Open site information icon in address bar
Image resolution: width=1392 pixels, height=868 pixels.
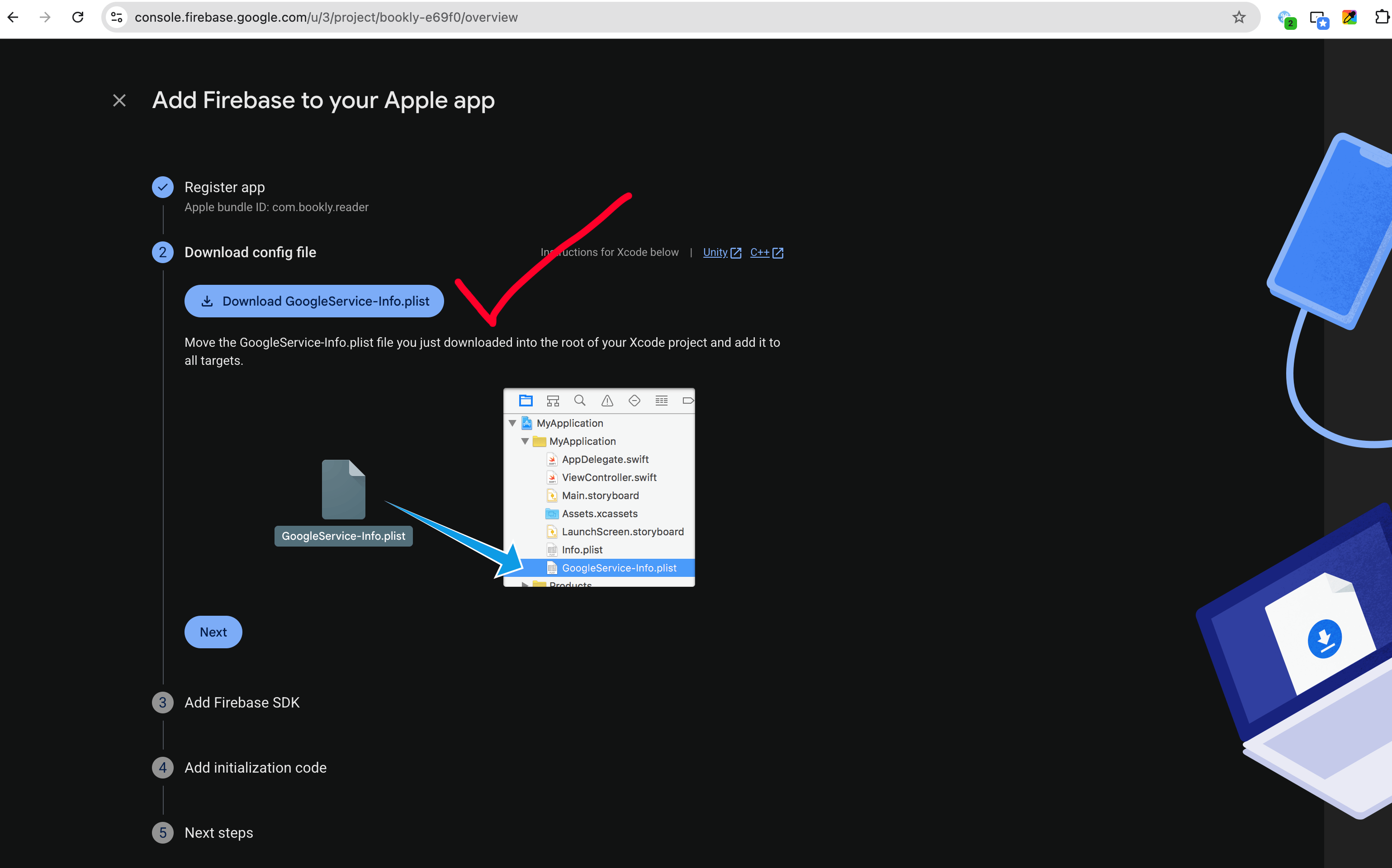(117, 17)
